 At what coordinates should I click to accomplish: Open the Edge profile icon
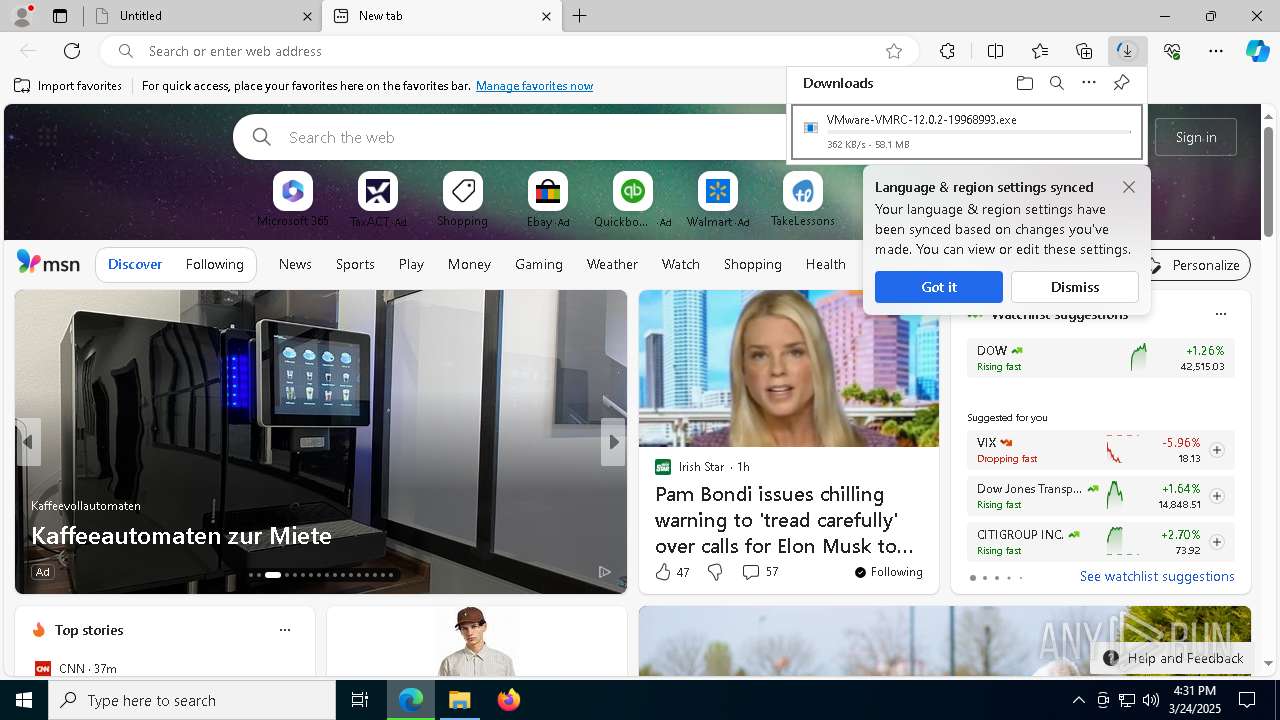point(22,16)
